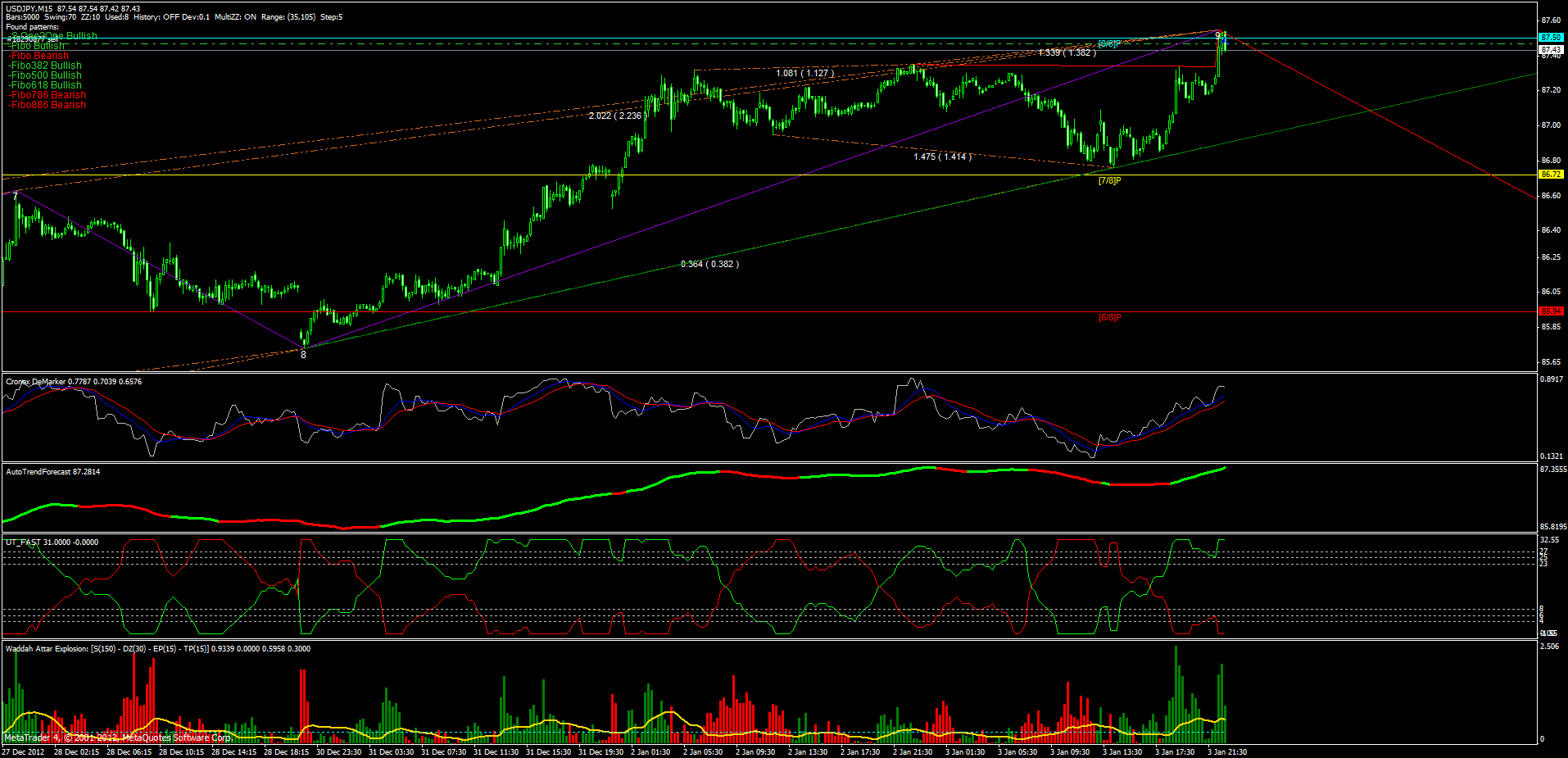Screen dimensions: 1568x758
Task: Select the '-Fibo500 Bullish' pattern label
Action: [x=45, y=75]
